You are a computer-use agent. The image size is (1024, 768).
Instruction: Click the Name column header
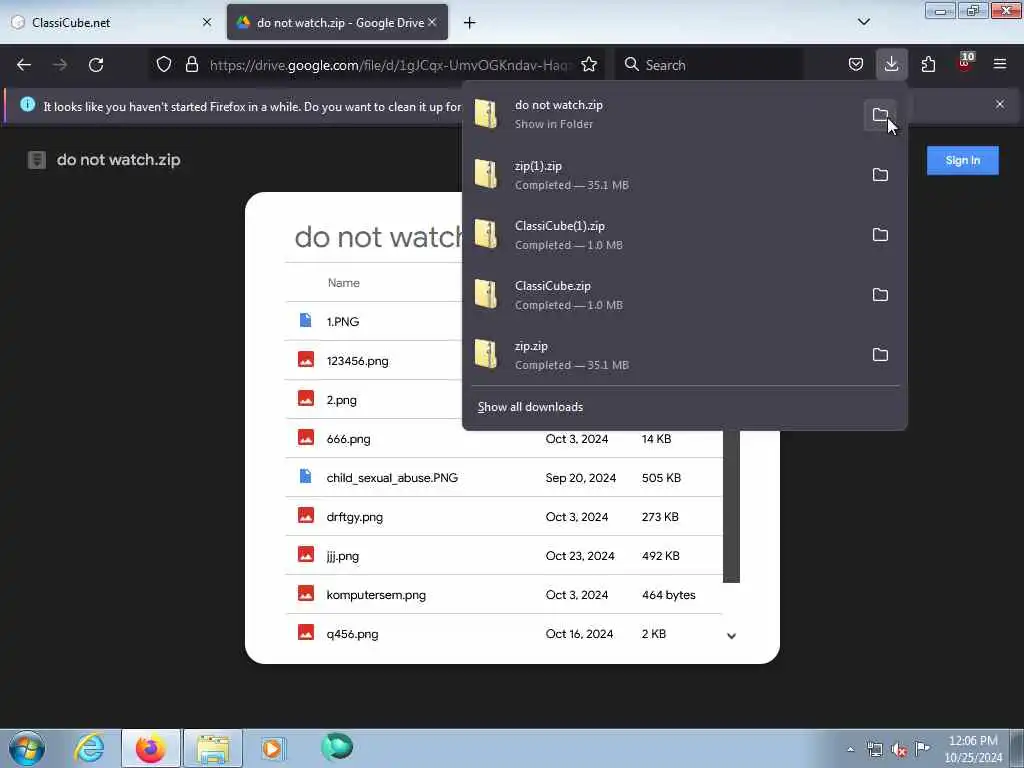[344, 283]
